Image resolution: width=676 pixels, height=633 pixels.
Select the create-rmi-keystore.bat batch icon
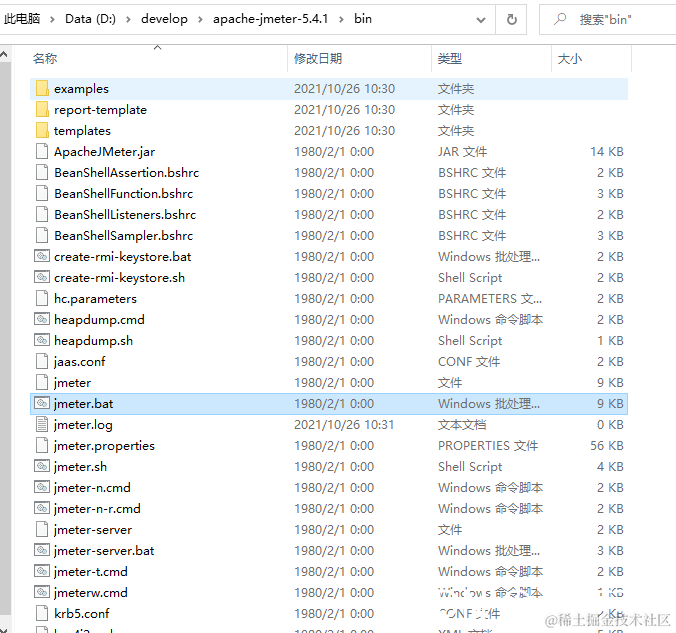tap(42, 257)
